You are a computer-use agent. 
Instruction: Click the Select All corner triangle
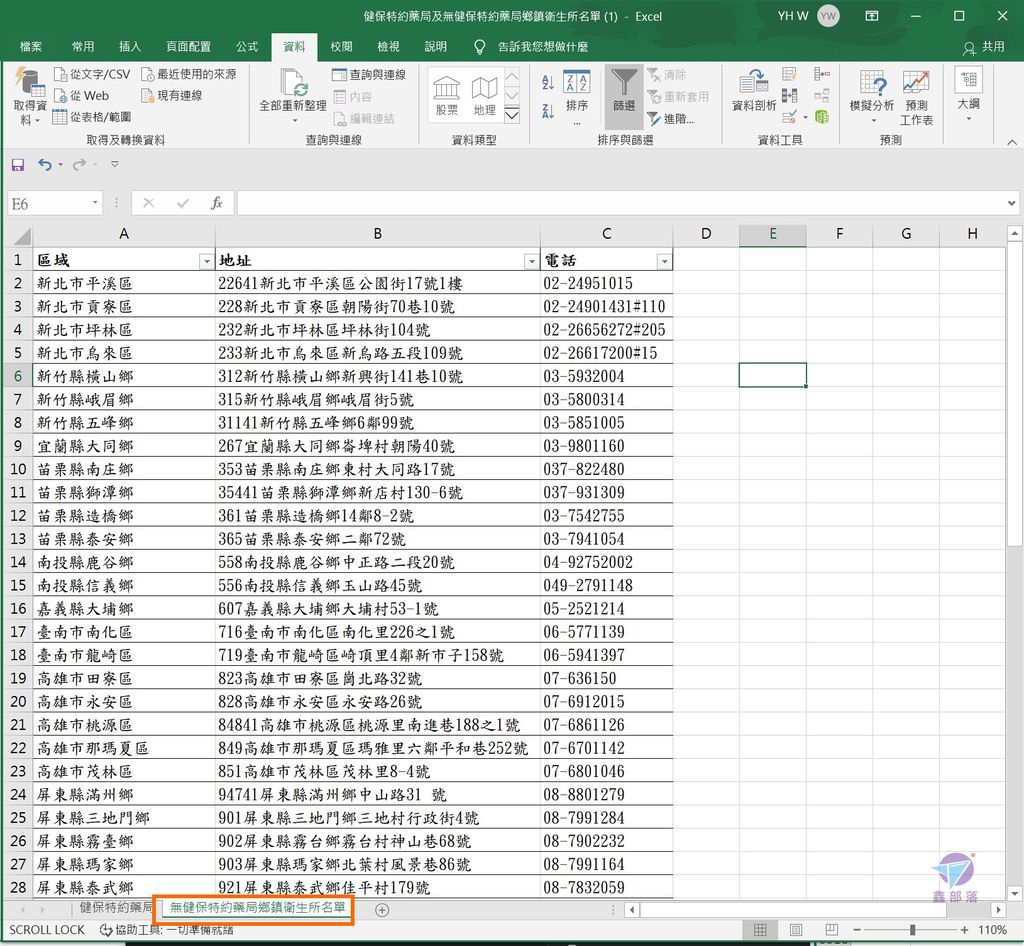pos(20,234)
